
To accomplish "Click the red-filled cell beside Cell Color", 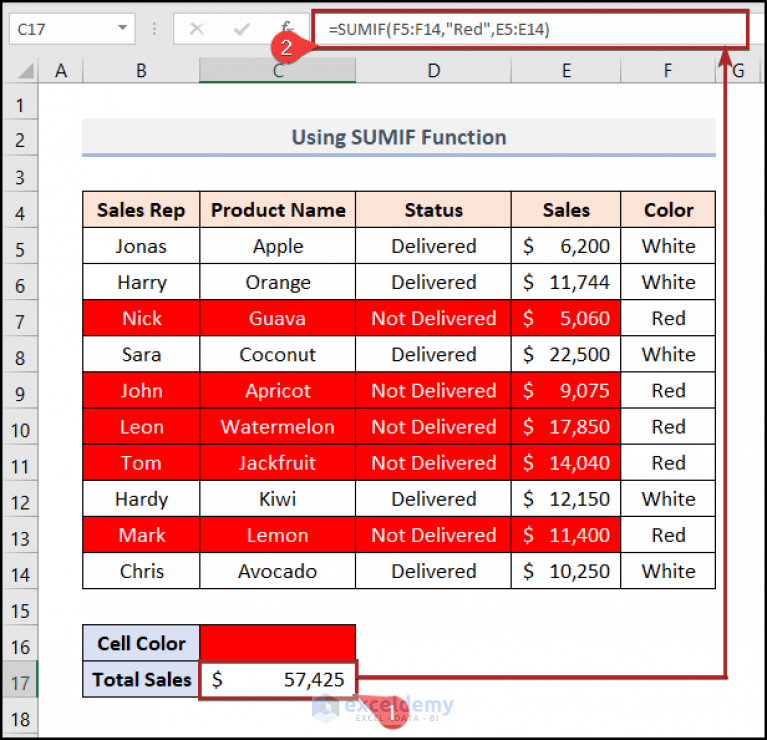I will (x=277, y=643).
